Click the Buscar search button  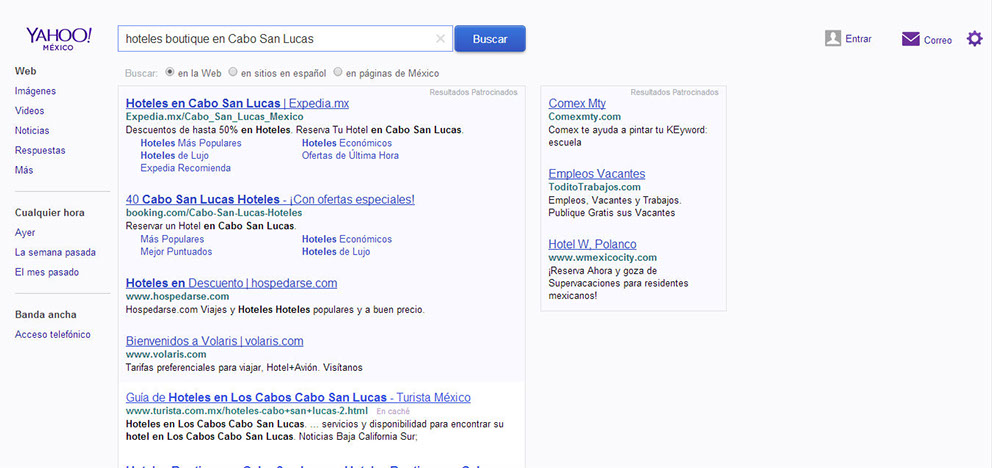click(490, 39)
